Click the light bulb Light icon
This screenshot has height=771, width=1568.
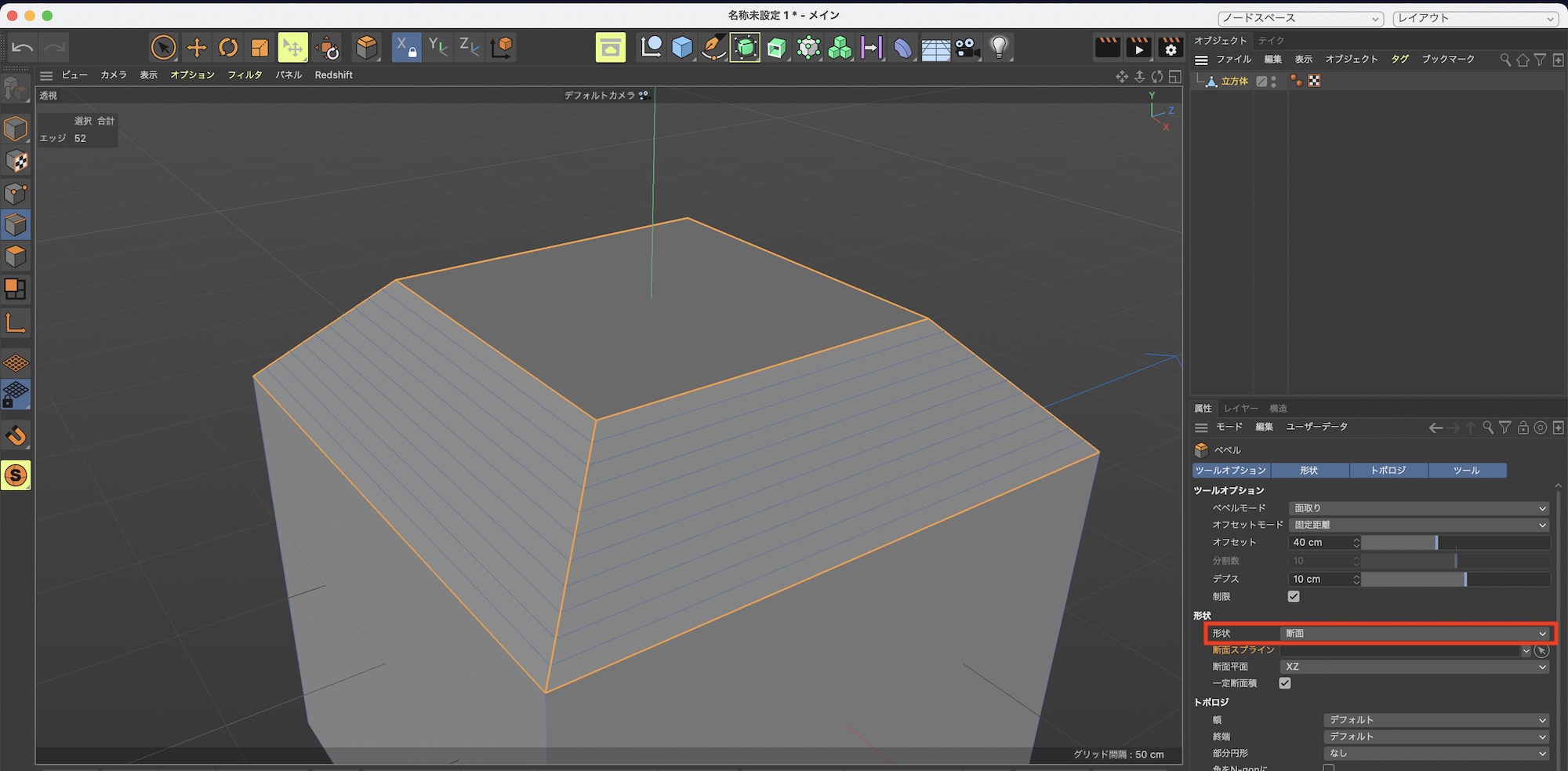[999, 48]
